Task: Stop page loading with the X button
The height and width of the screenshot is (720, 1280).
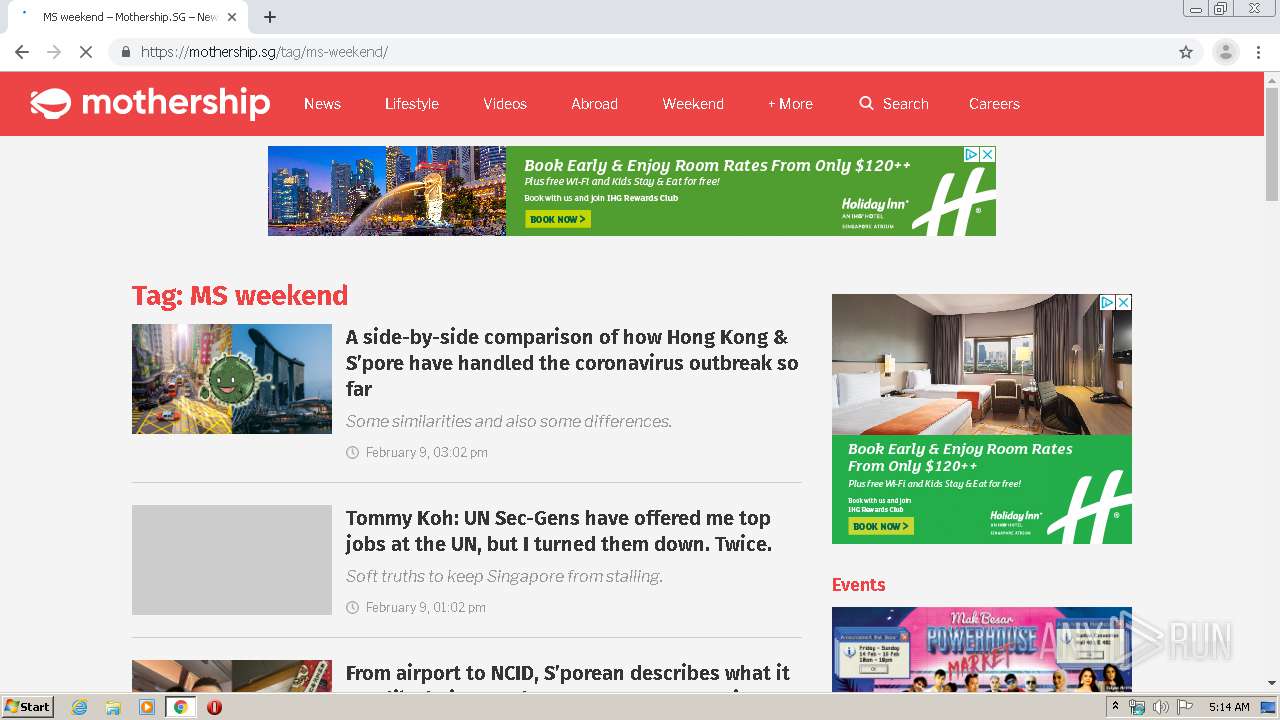Action: 86,52
